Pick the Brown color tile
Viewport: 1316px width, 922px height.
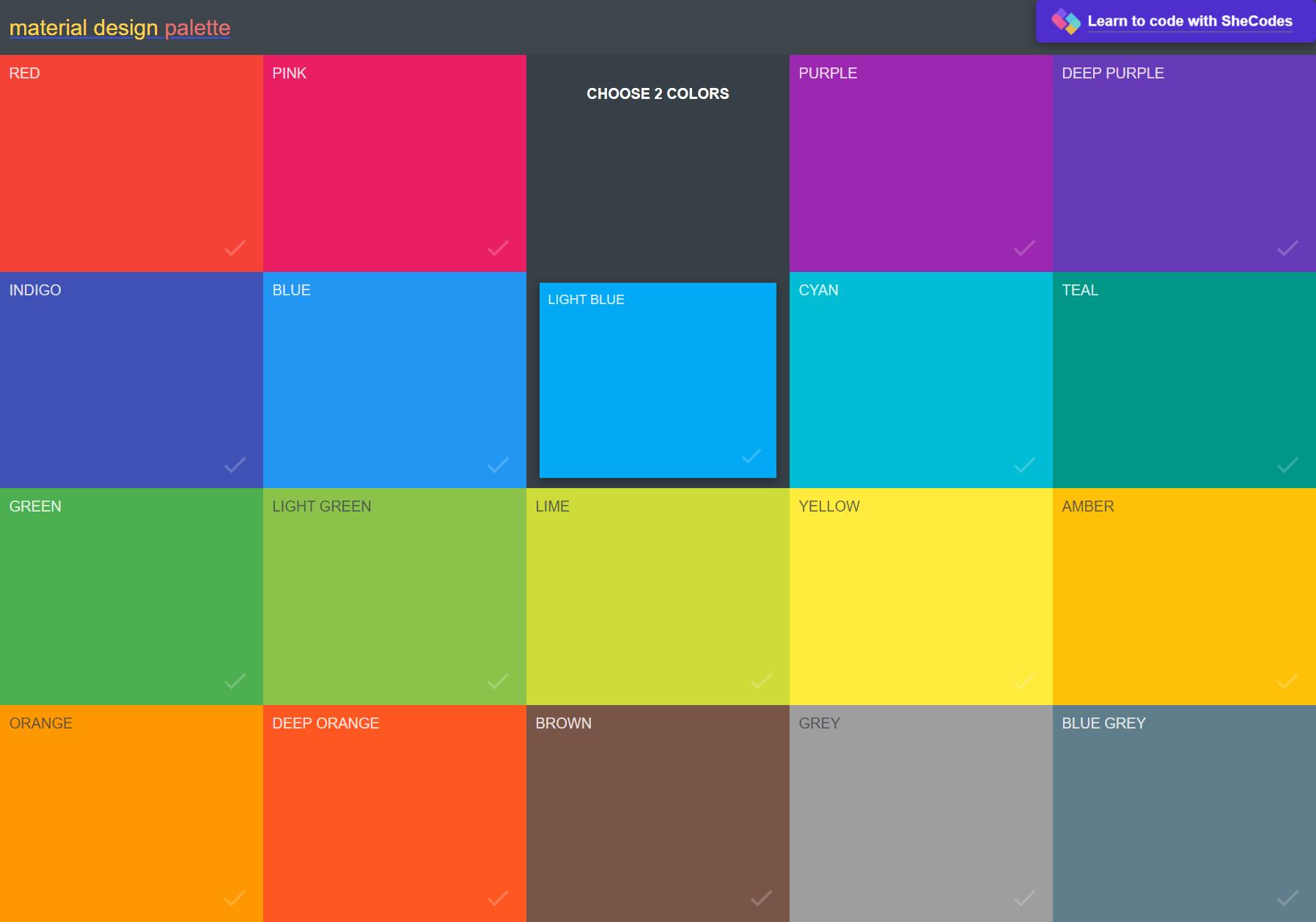pyautogui.click(x=658, y=814)
